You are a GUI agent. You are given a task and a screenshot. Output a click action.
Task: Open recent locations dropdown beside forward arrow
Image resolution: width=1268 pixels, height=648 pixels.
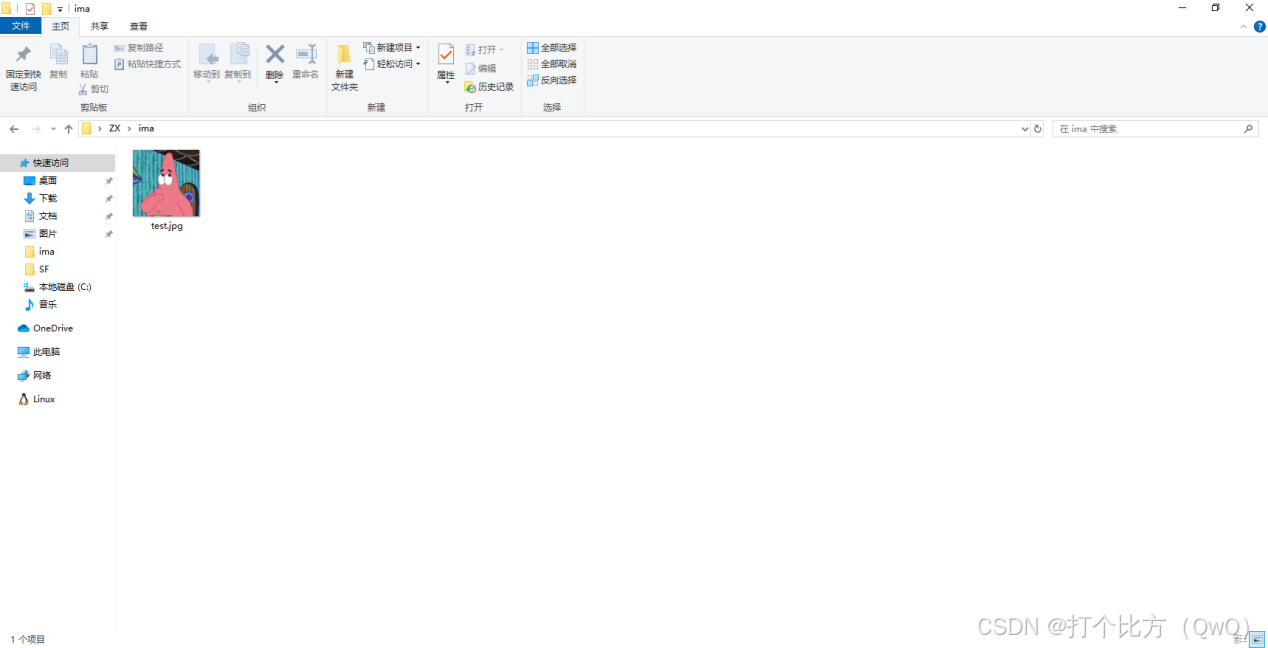53,129
